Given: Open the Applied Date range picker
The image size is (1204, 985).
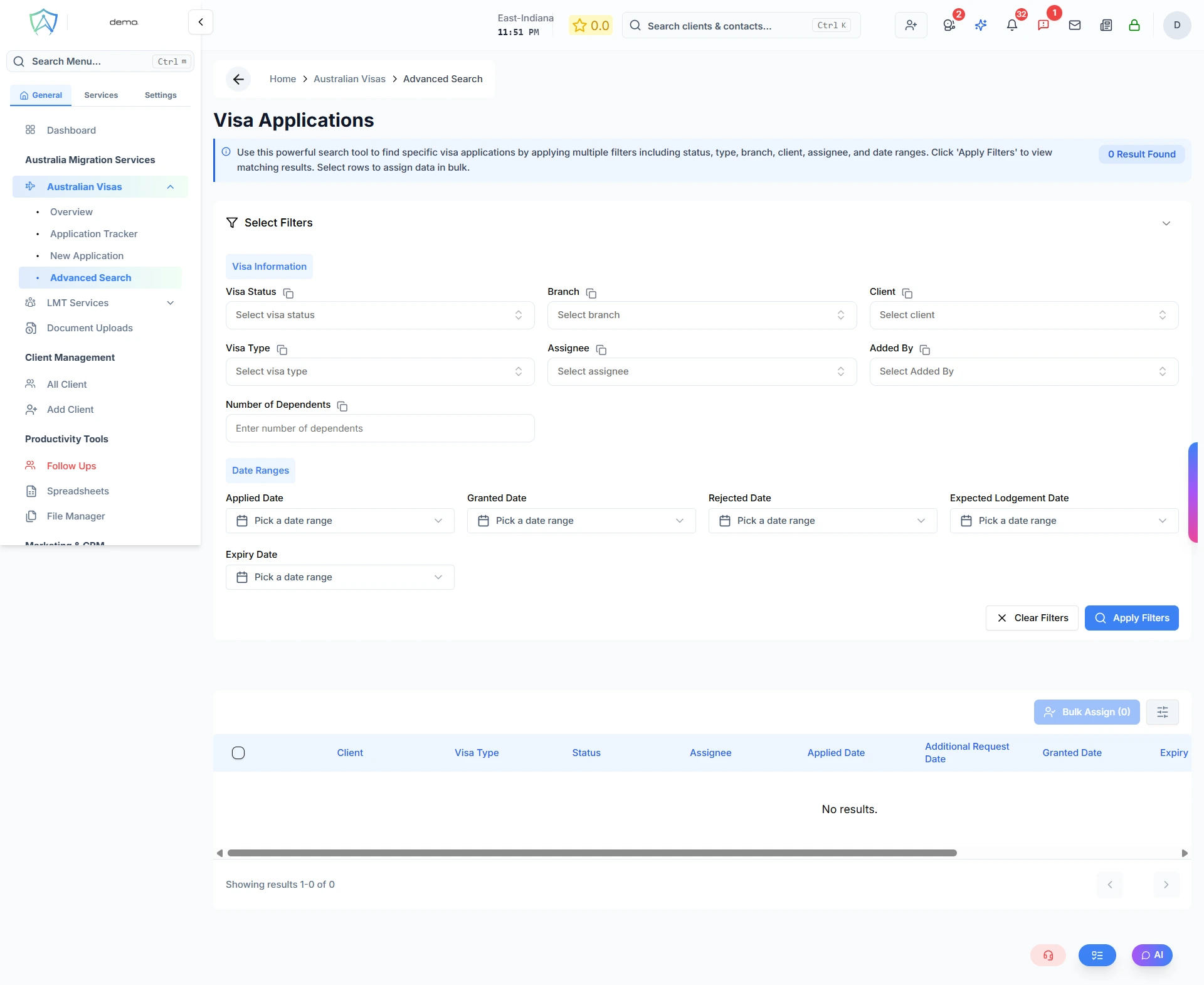Looking at the screenshot, I should click(339, 521).
